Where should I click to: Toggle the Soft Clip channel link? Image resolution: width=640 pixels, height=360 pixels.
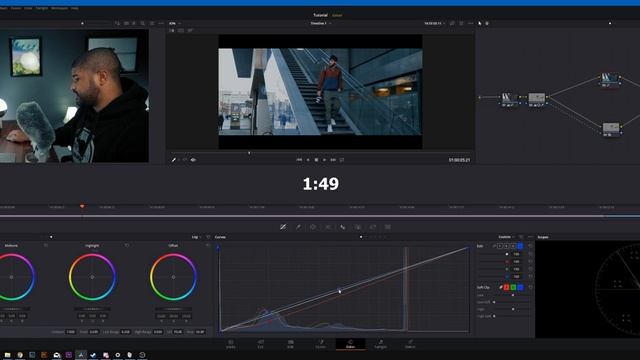pos(500,287)
